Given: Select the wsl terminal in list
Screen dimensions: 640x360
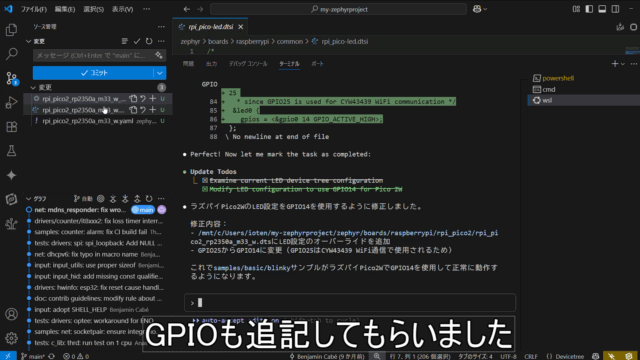Looking at the screenshot, I should click(x=547, y=100).
